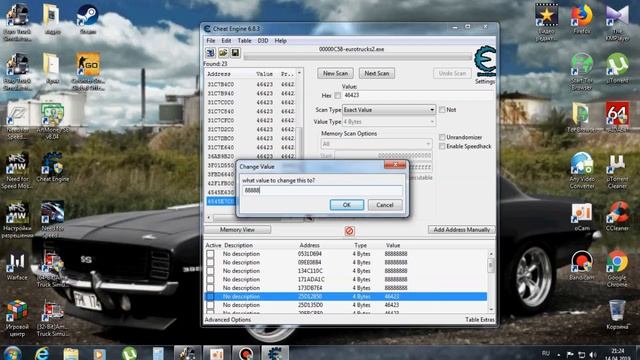The width and height of the screenshot is (640, 360).
Task: Click the open file folder toolbar icon
Action: [x=223, y=53]
